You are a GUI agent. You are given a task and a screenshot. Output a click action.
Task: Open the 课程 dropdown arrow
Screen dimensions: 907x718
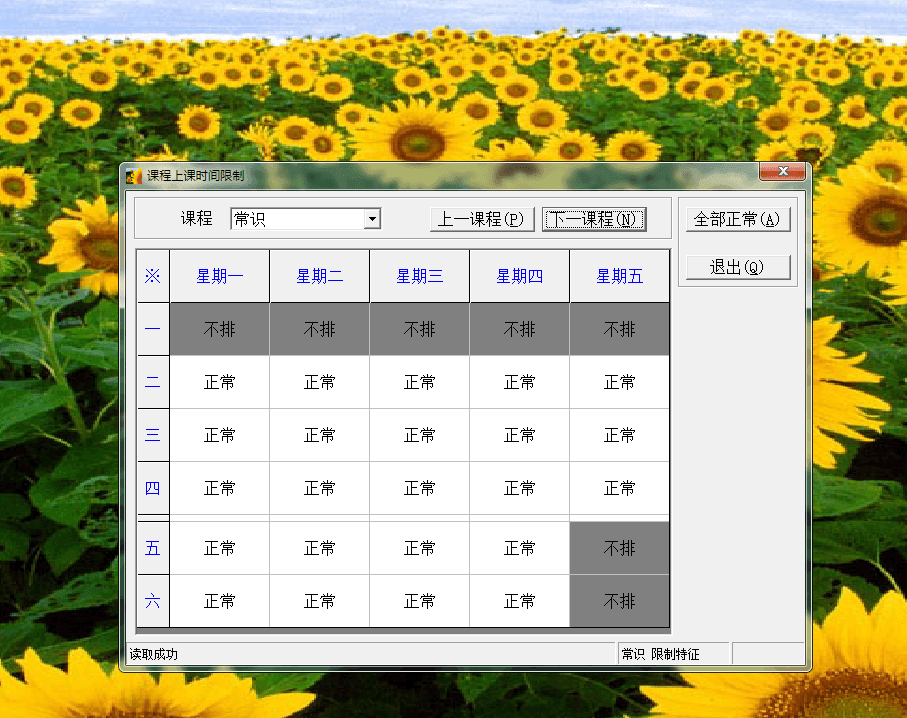[x=372, y=219]
